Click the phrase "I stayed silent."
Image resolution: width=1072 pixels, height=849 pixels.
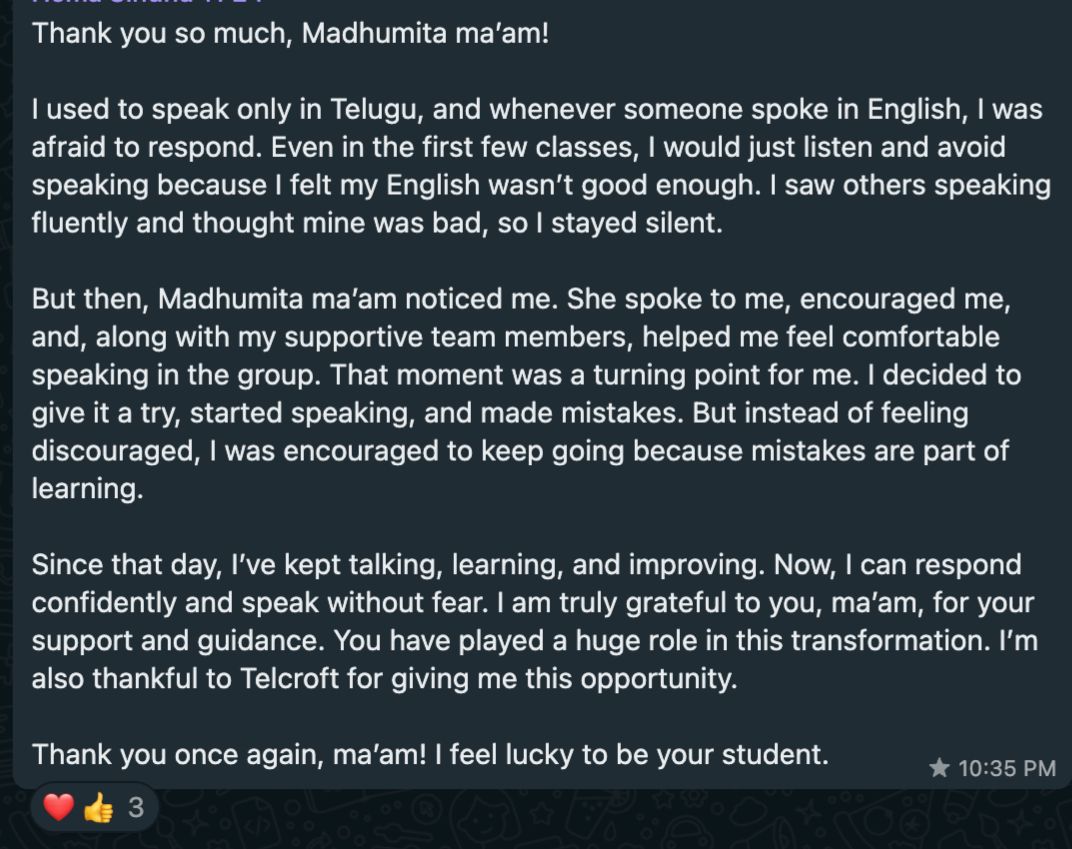(x=630, y=223)
